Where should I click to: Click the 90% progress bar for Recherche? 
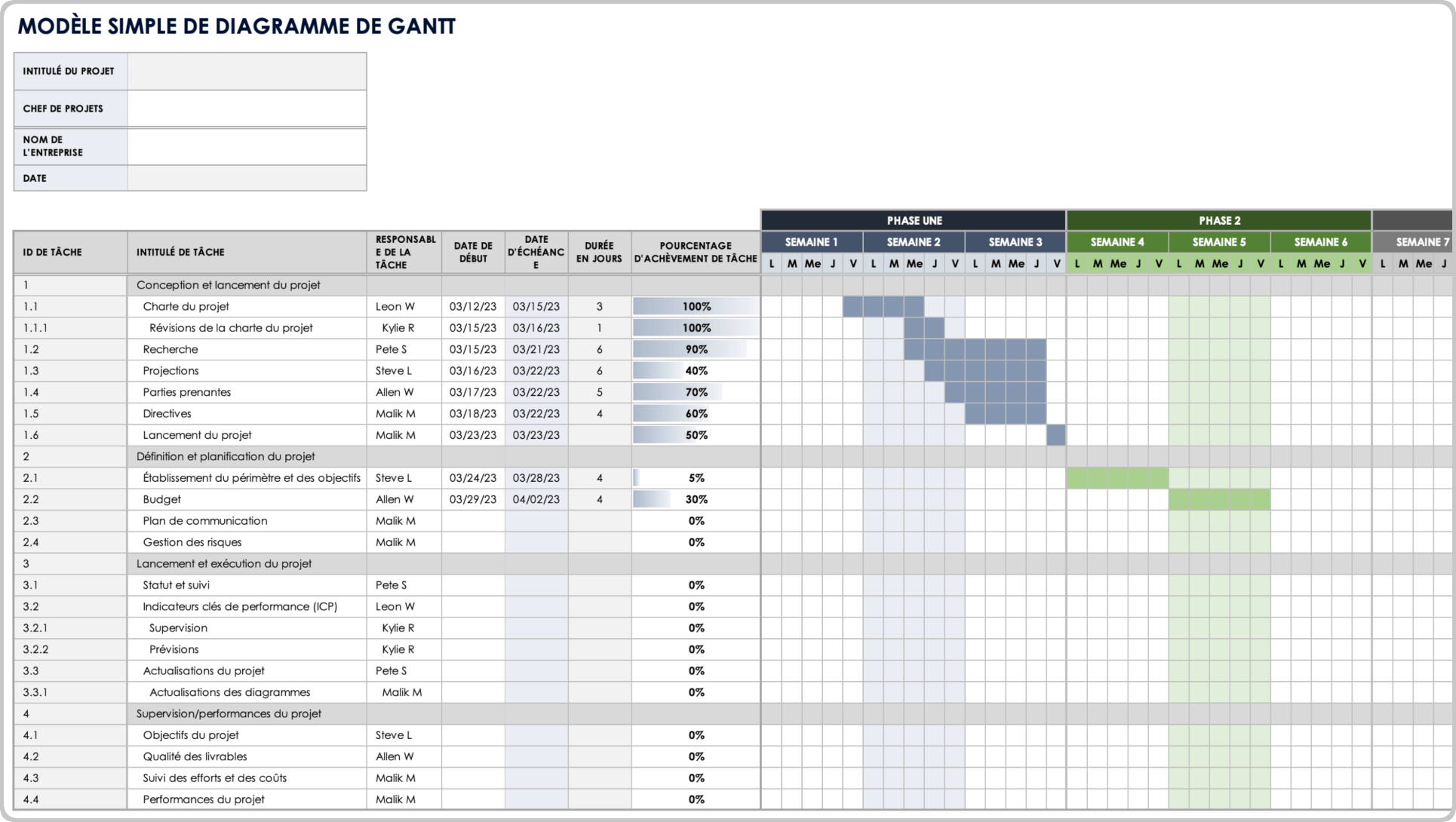[x=690, y=349]
